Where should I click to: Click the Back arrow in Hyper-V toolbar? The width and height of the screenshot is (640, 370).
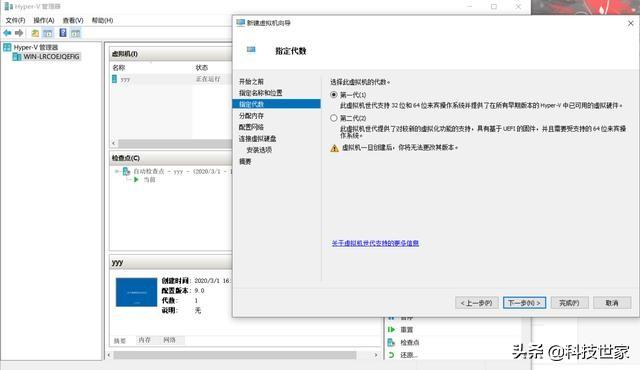7,33
